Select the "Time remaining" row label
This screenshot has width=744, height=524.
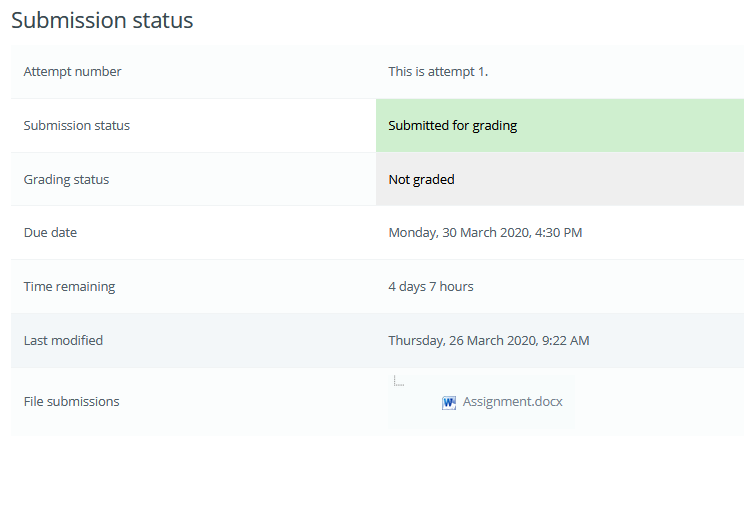pyautogui.click(x=69, y=287)
